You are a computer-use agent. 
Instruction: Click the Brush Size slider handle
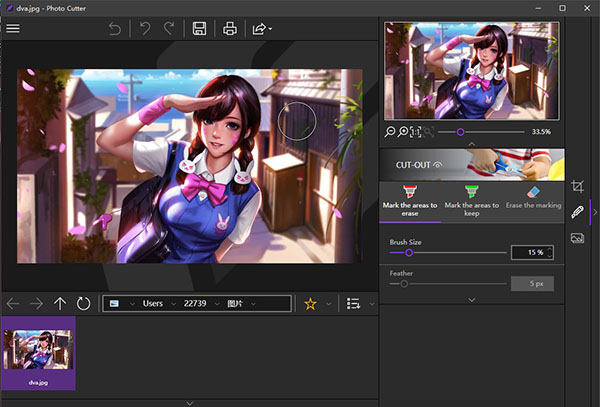pos(409,253)
